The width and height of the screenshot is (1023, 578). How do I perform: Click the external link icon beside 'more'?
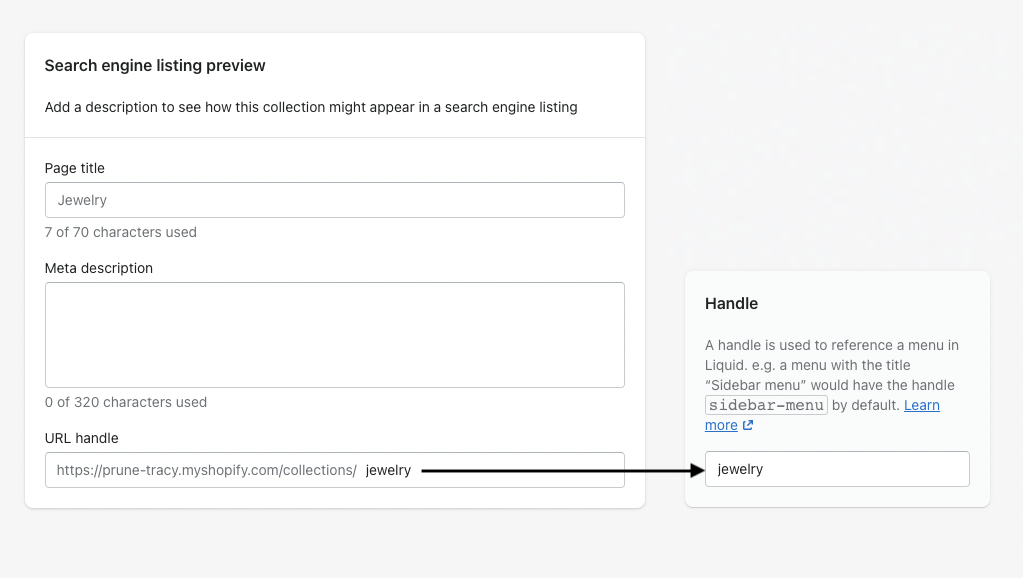tap(748, 426)
